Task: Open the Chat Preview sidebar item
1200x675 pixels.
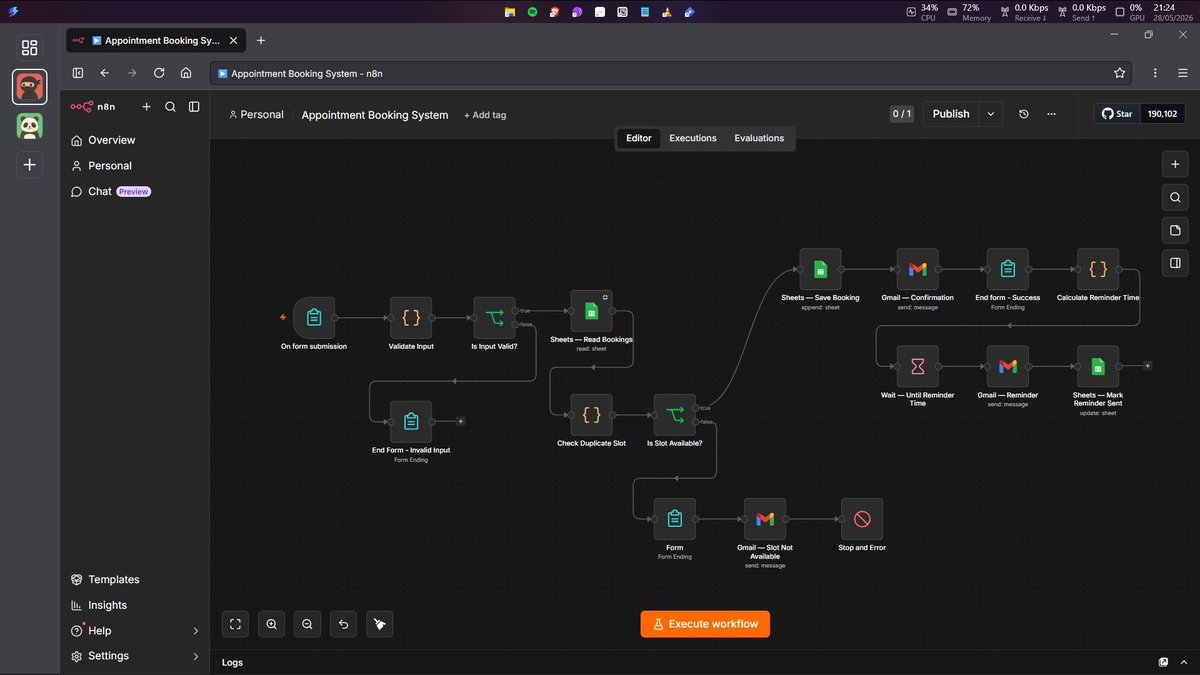Action: (134, 191)
